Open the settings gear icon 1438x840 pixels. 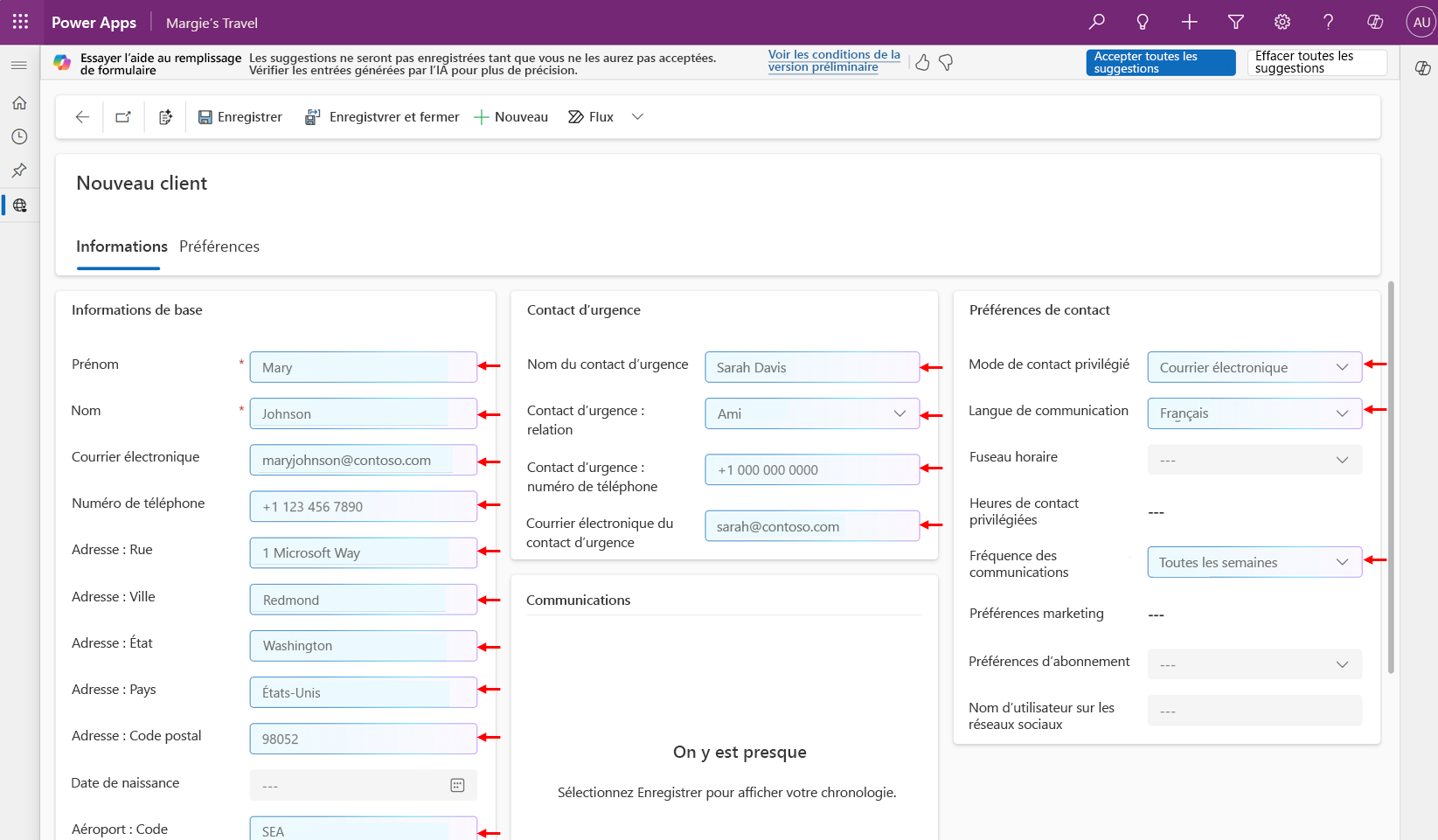[x=1282, y=22]
